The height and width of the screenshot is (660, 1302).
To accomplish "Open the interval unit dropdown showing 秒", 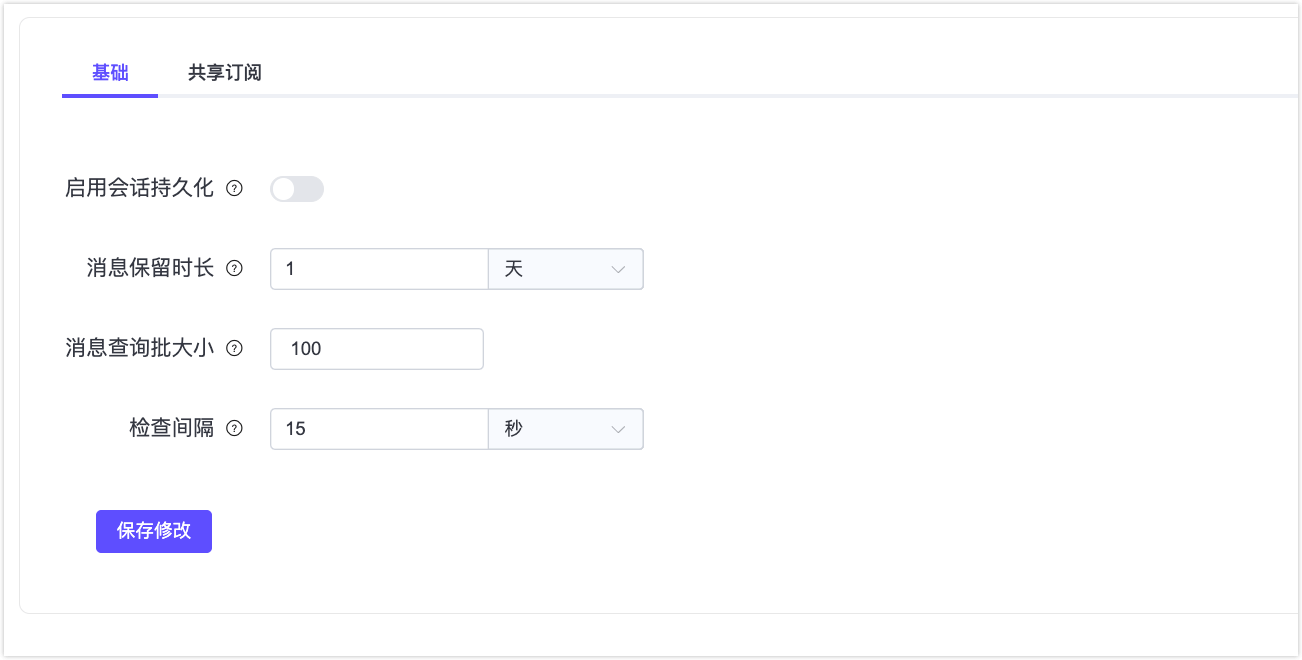I will click(565, 428).
